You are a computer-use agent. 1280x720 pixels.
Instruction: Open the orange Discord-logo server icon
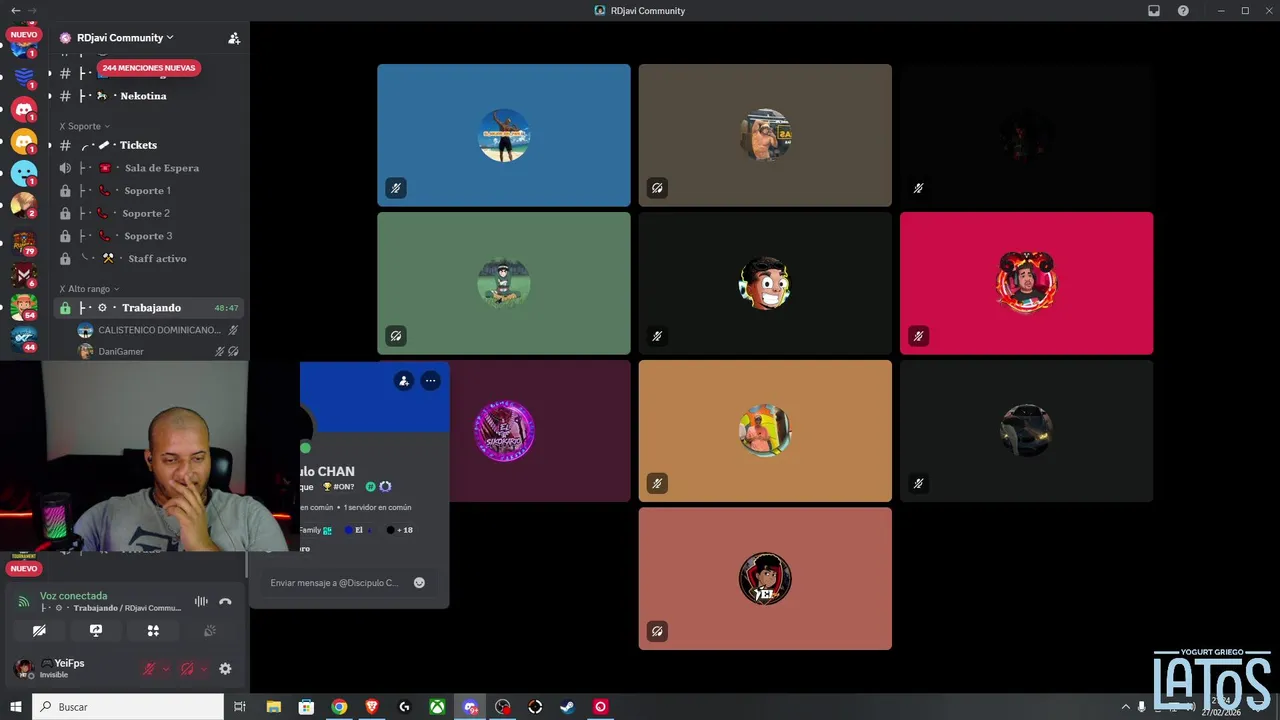(24, 141)
